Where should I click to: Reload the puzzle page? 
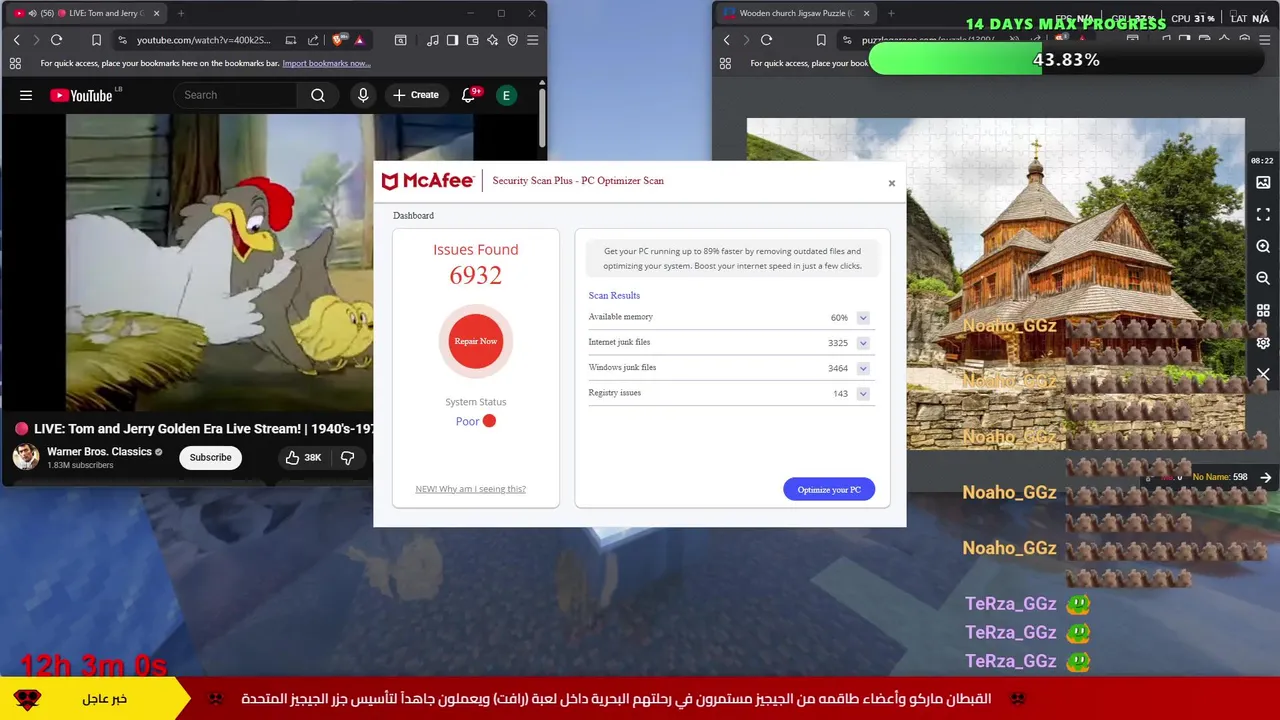pyautogui.click(x=766, y=40)
